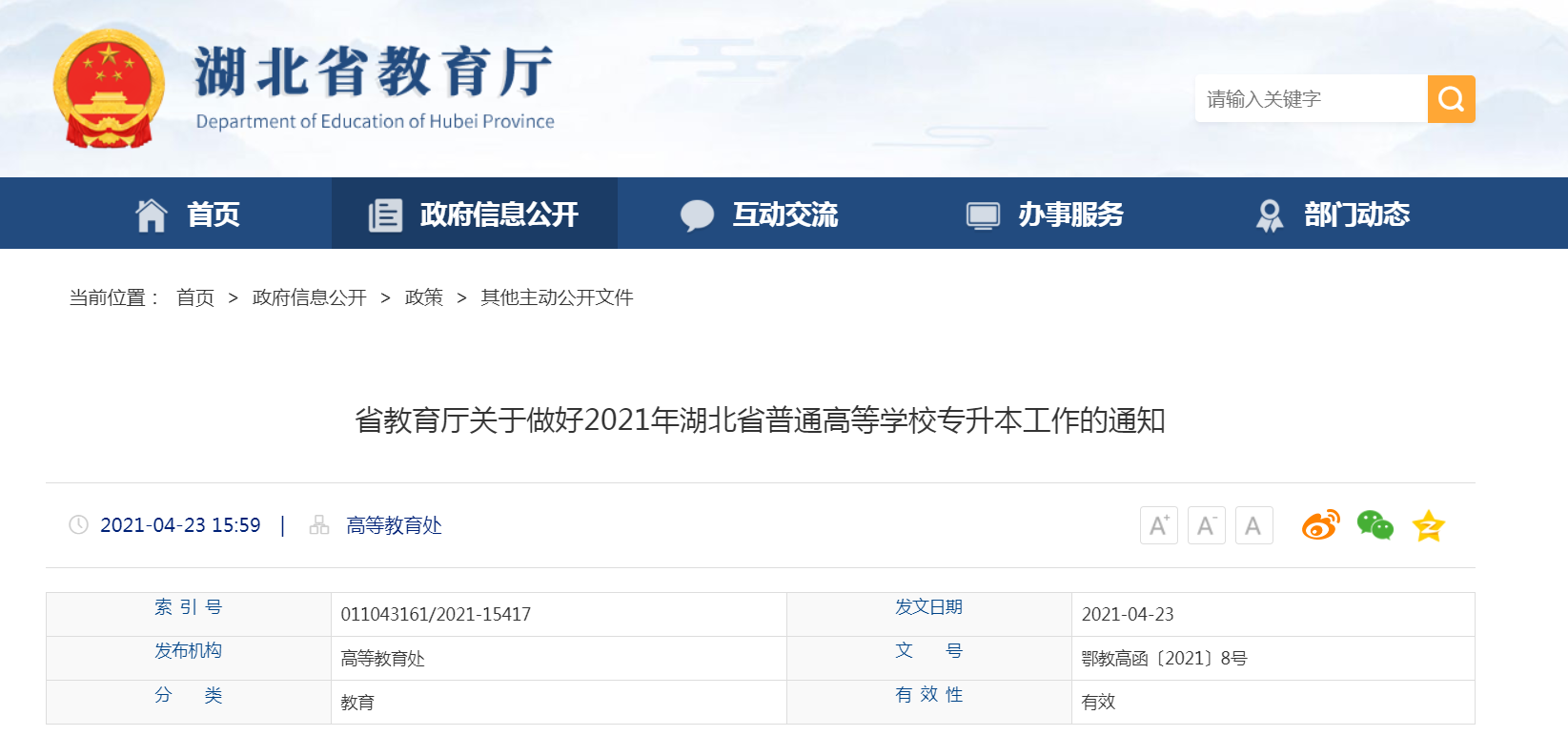
Task: Open the 政府信息公开 navigation tab
Action: pos(475,214)
